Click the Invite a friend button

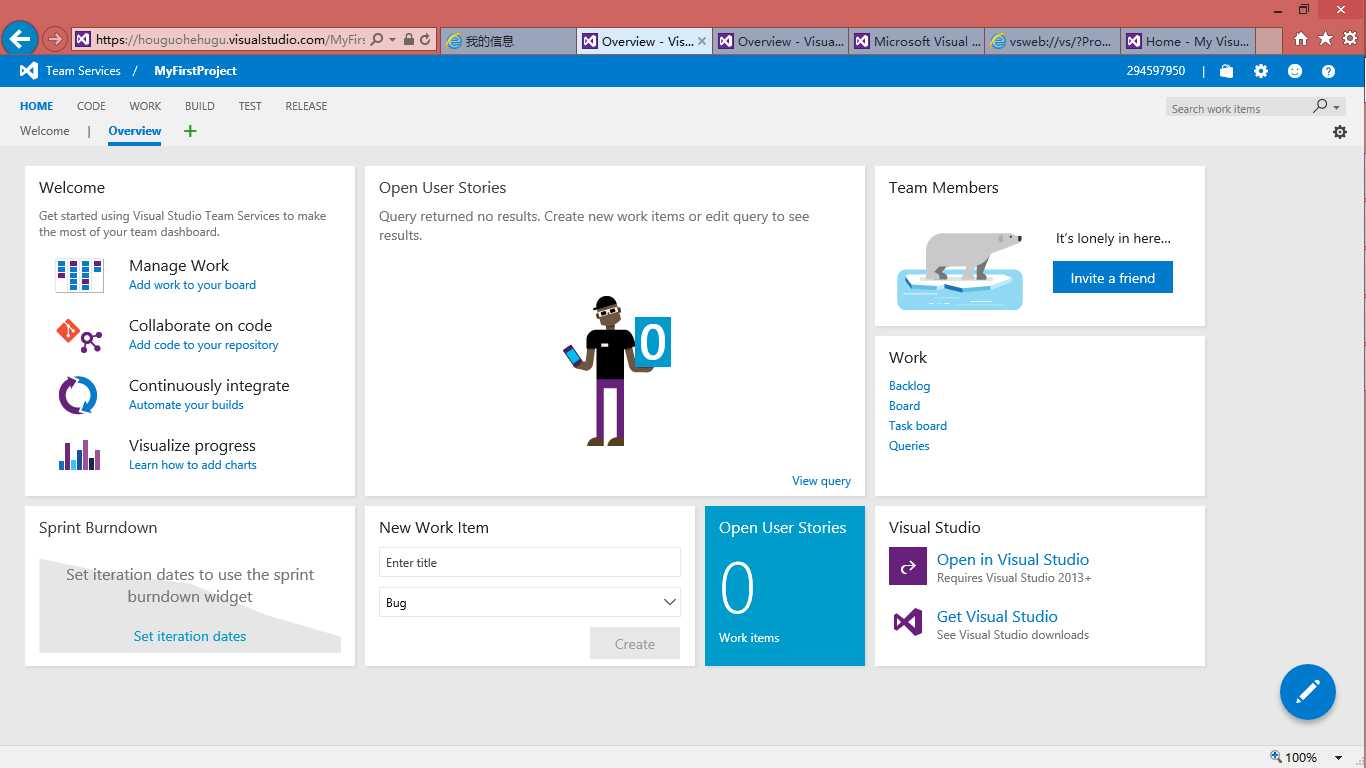1113,278
